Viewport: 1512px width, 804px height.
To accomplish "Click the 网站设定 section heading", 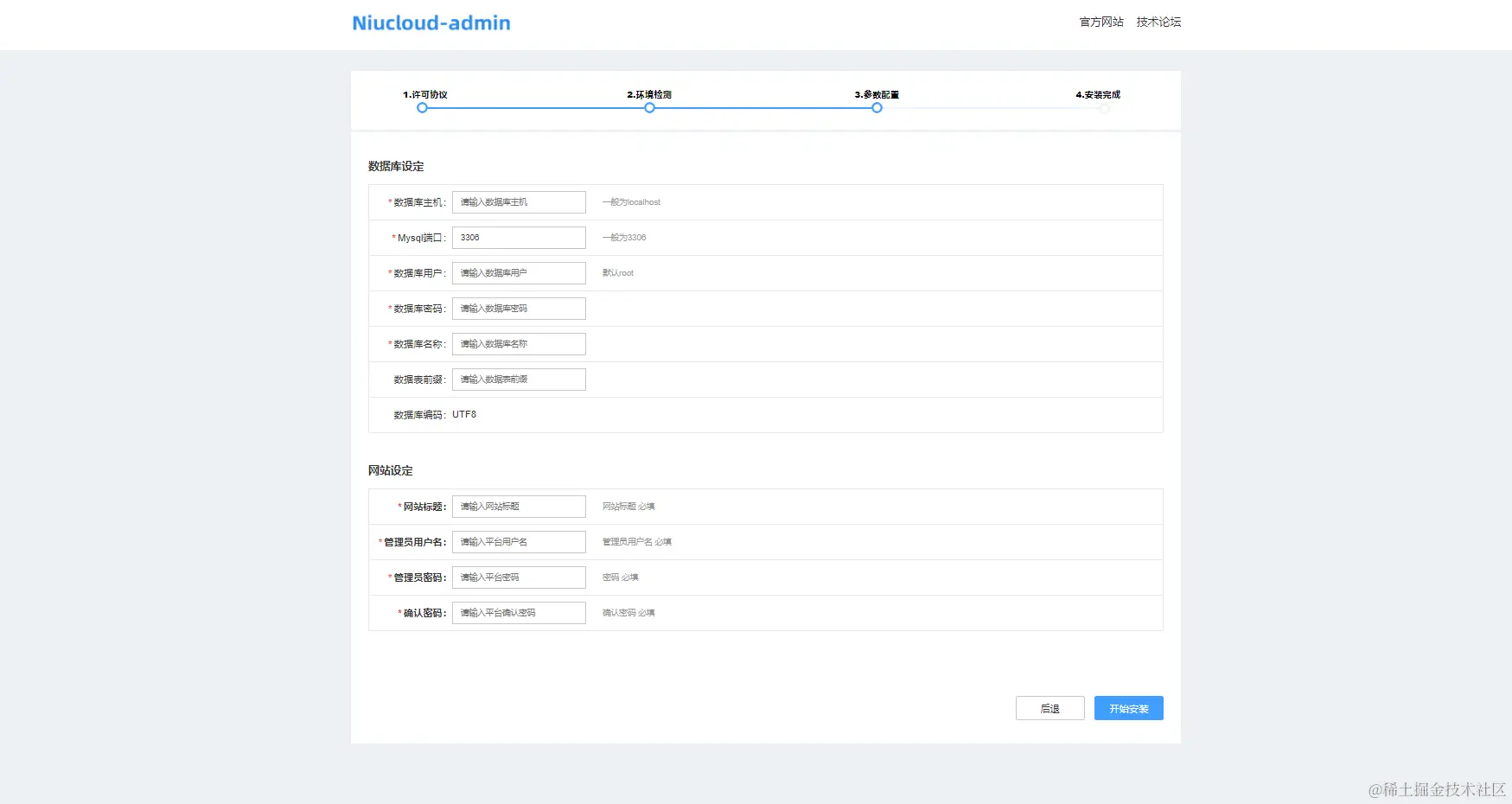I will pos(391,470).
